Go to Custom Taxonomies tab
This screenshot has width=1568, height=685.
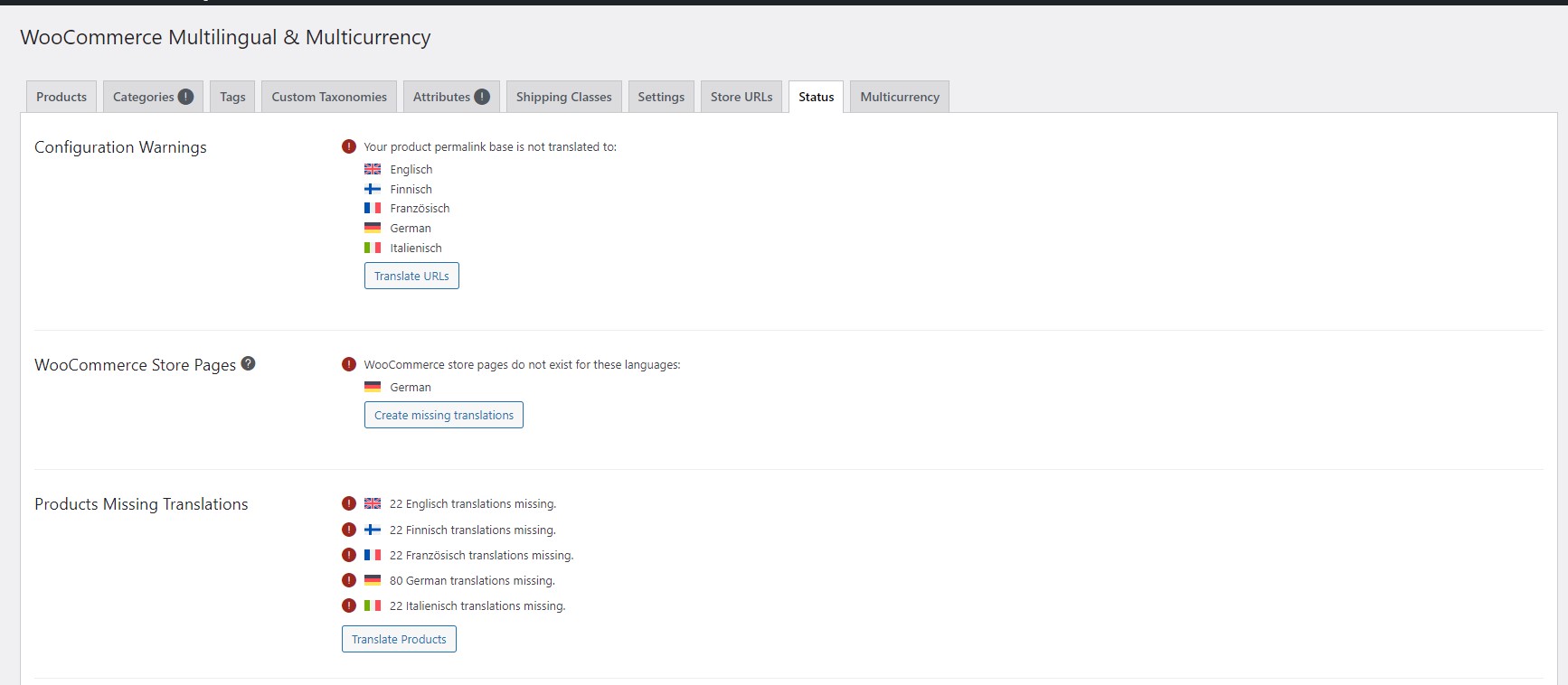click(329, 97)
